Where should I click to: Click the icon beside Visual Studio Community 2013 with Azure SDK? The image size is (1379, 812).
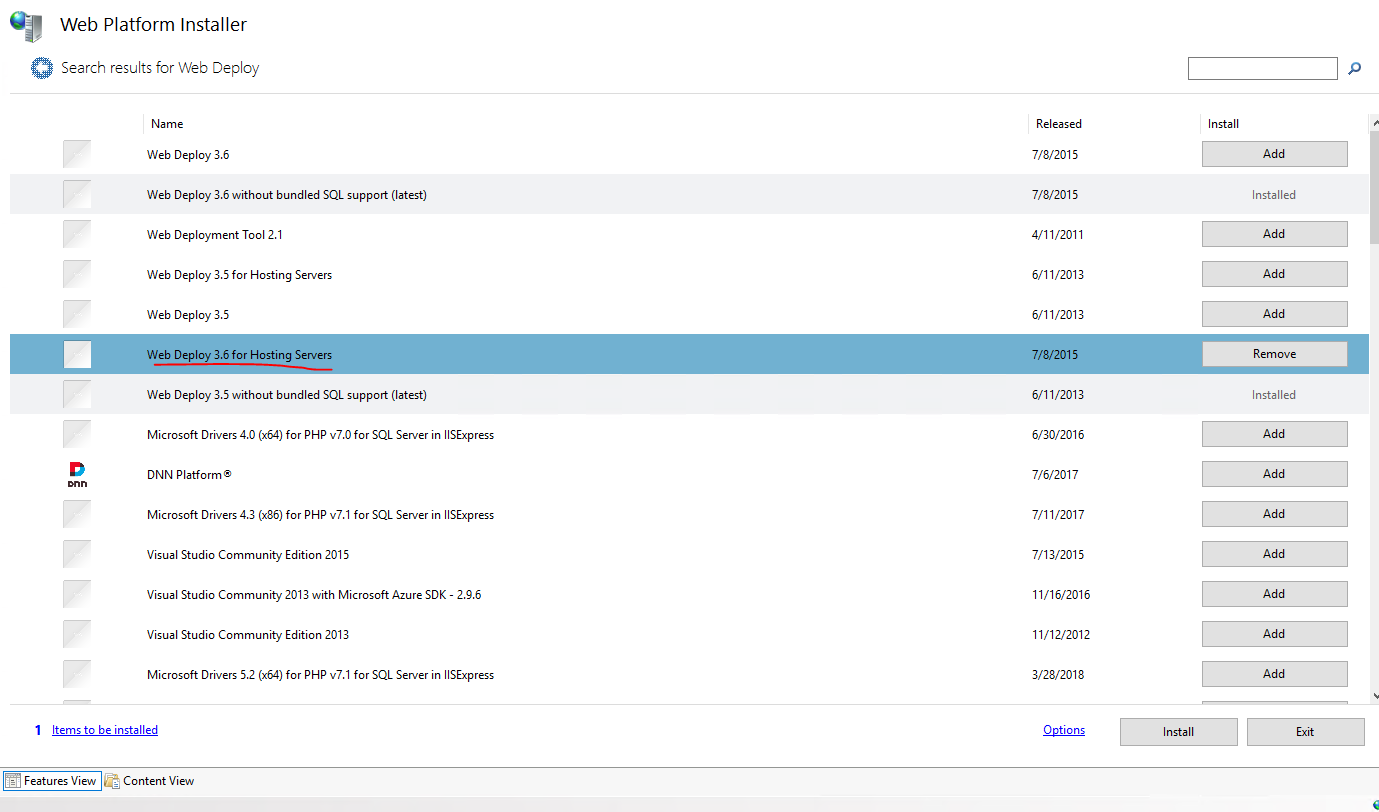77,594
